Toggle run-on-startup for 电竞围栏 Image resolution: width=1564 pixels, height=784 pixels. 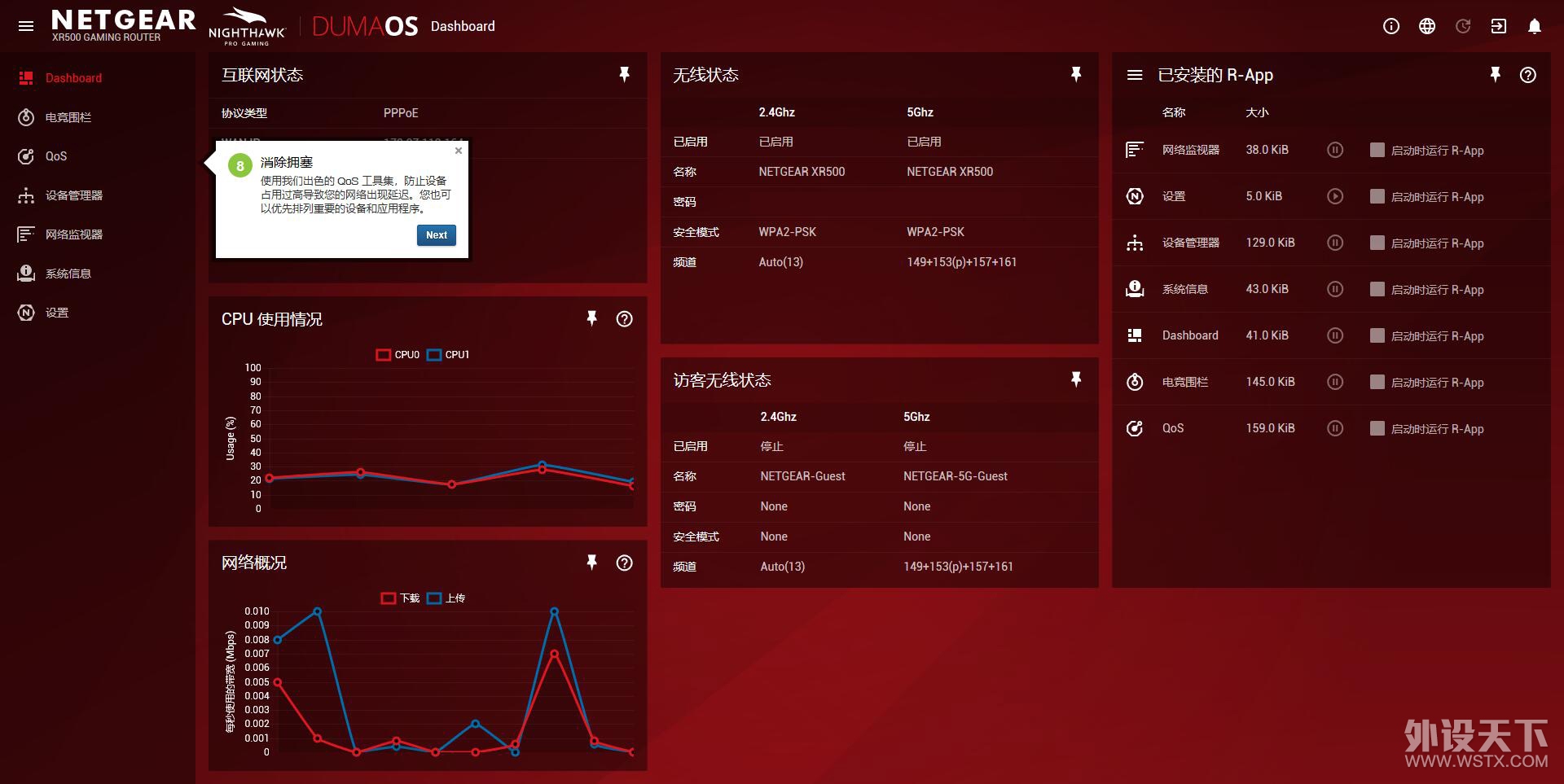click(1377, 382)
